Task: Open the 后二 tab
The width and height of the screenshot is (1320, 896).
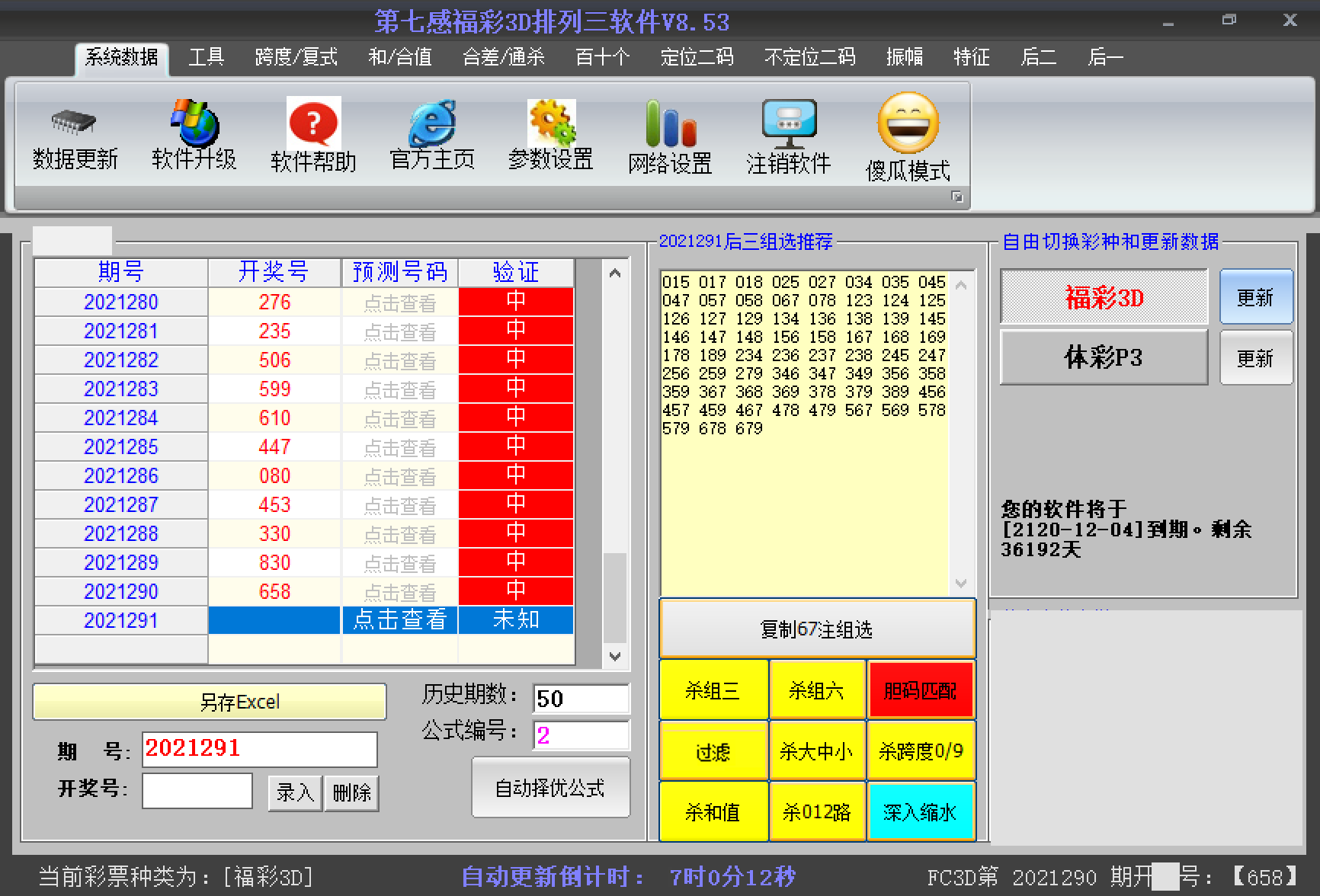Action: click(x=1038, y=57)
